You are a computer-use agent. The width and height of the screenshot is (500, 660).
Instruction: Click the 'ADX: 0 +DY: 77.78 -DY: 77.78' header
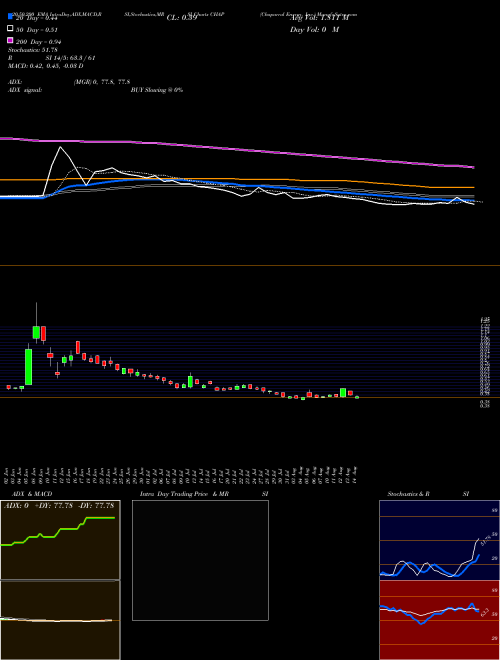pyautogui.click(x=59, y=505)
